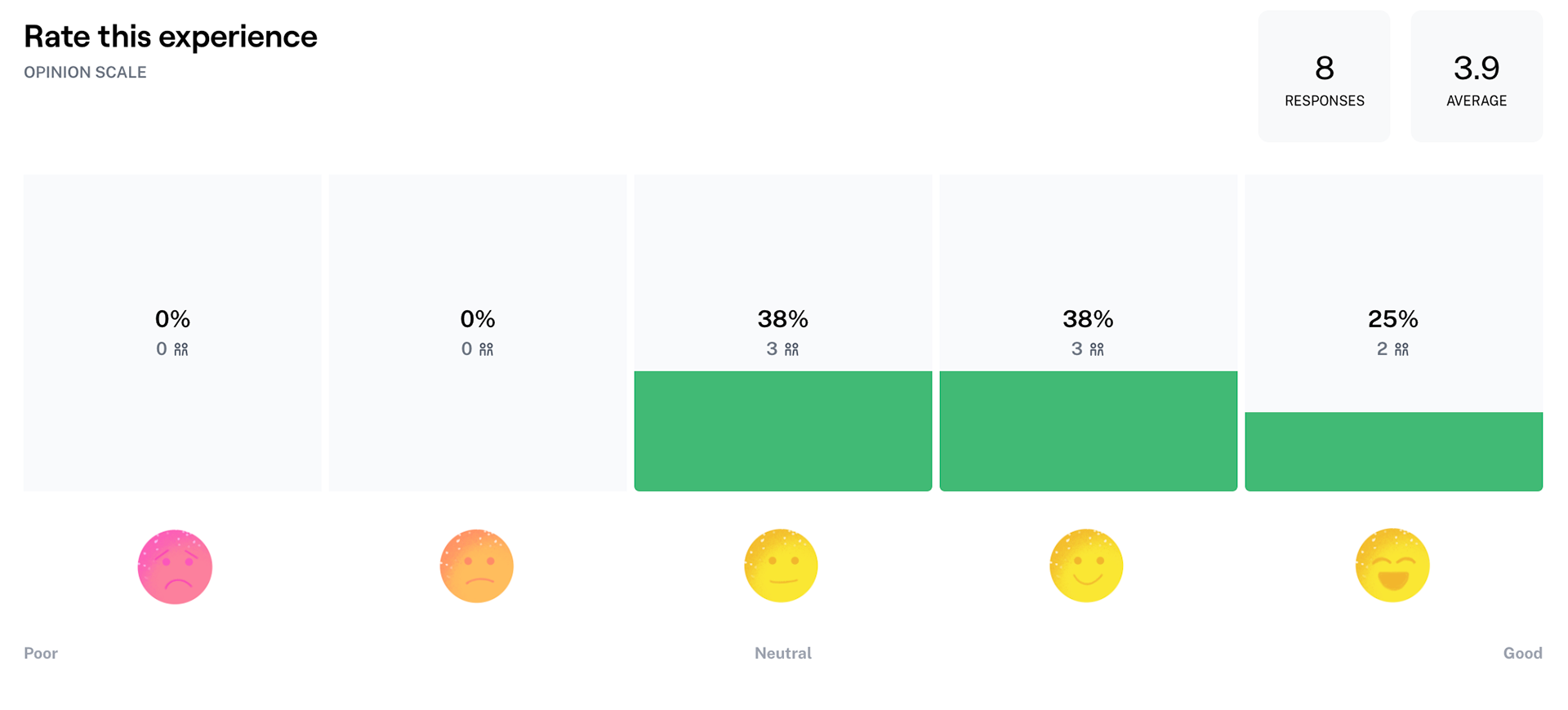Click the orange frowning face emoji
This screenshot has width=1568, height=710.
click(x=477, y=566)
